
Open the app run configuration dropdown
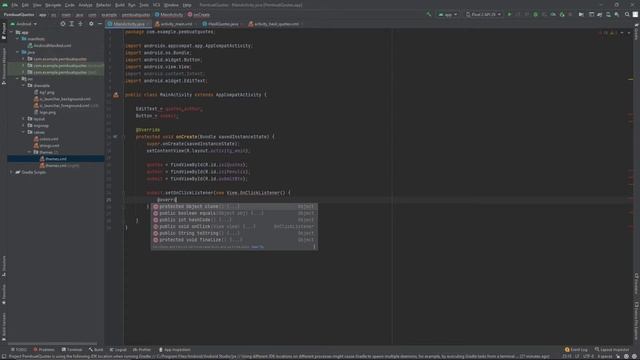pos(448,14)
